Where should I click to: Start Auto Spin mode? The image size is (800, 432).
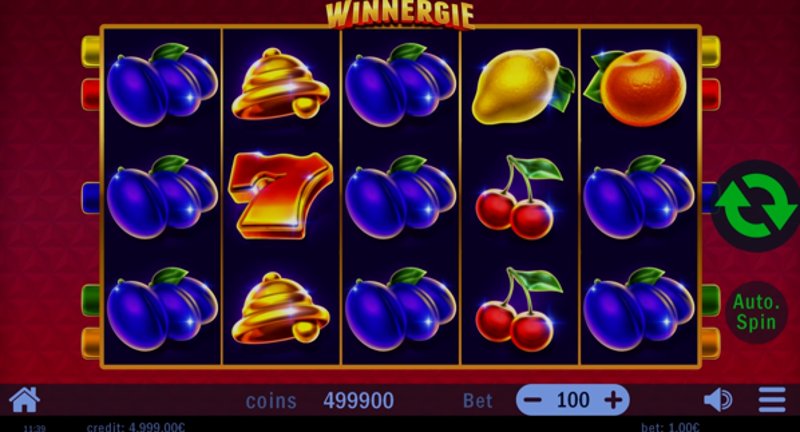tap(756, 312)
